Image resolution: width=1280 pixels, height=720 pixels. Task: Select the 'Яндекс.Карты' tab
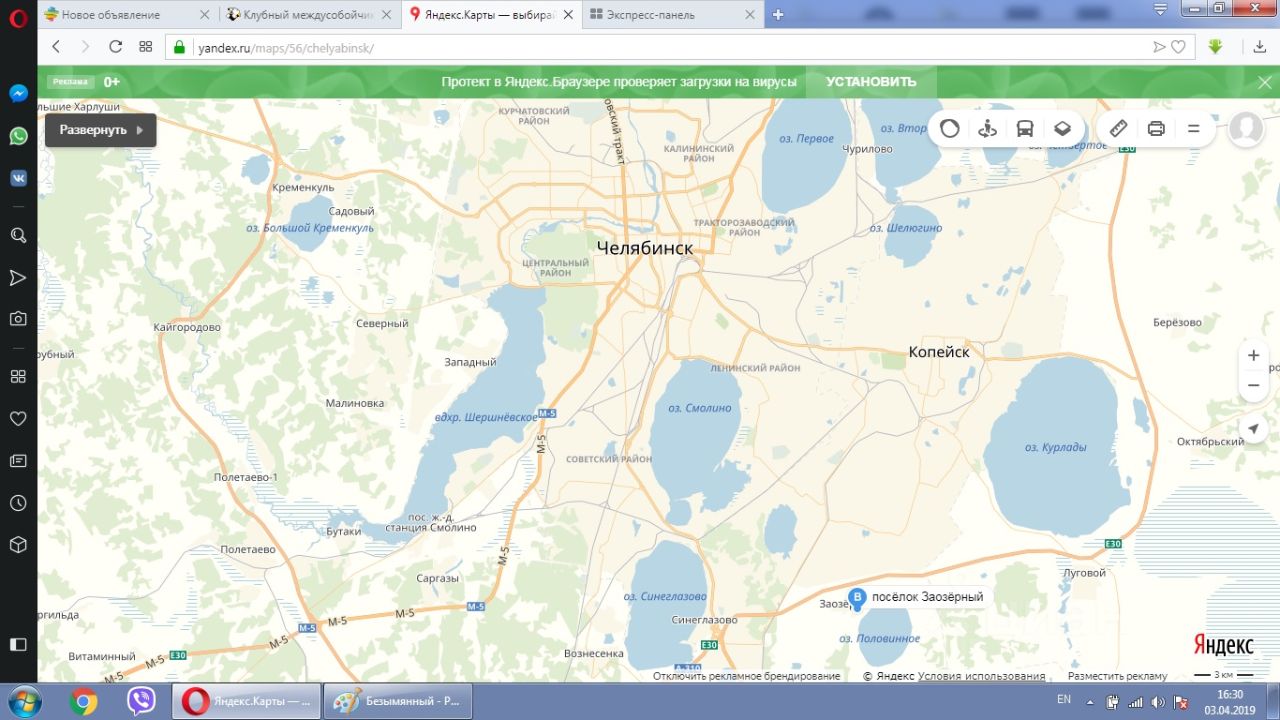(x=492, y=15)
